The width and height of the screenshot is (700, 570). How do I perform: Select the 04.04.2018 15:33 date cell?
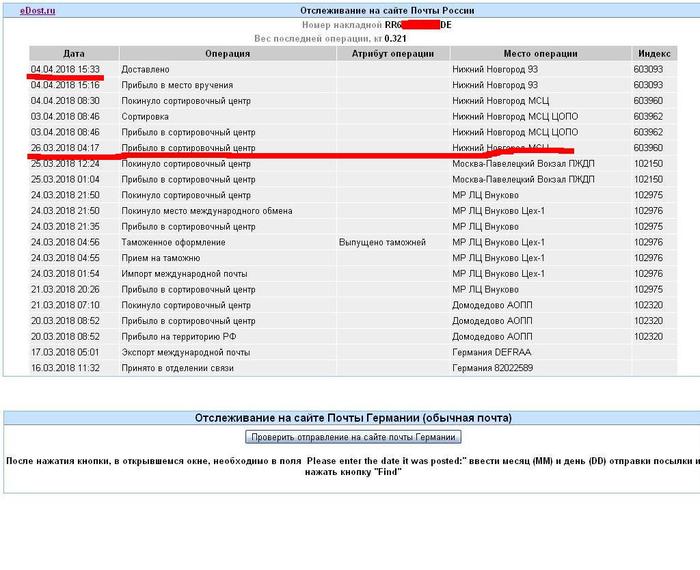(65, 70)
